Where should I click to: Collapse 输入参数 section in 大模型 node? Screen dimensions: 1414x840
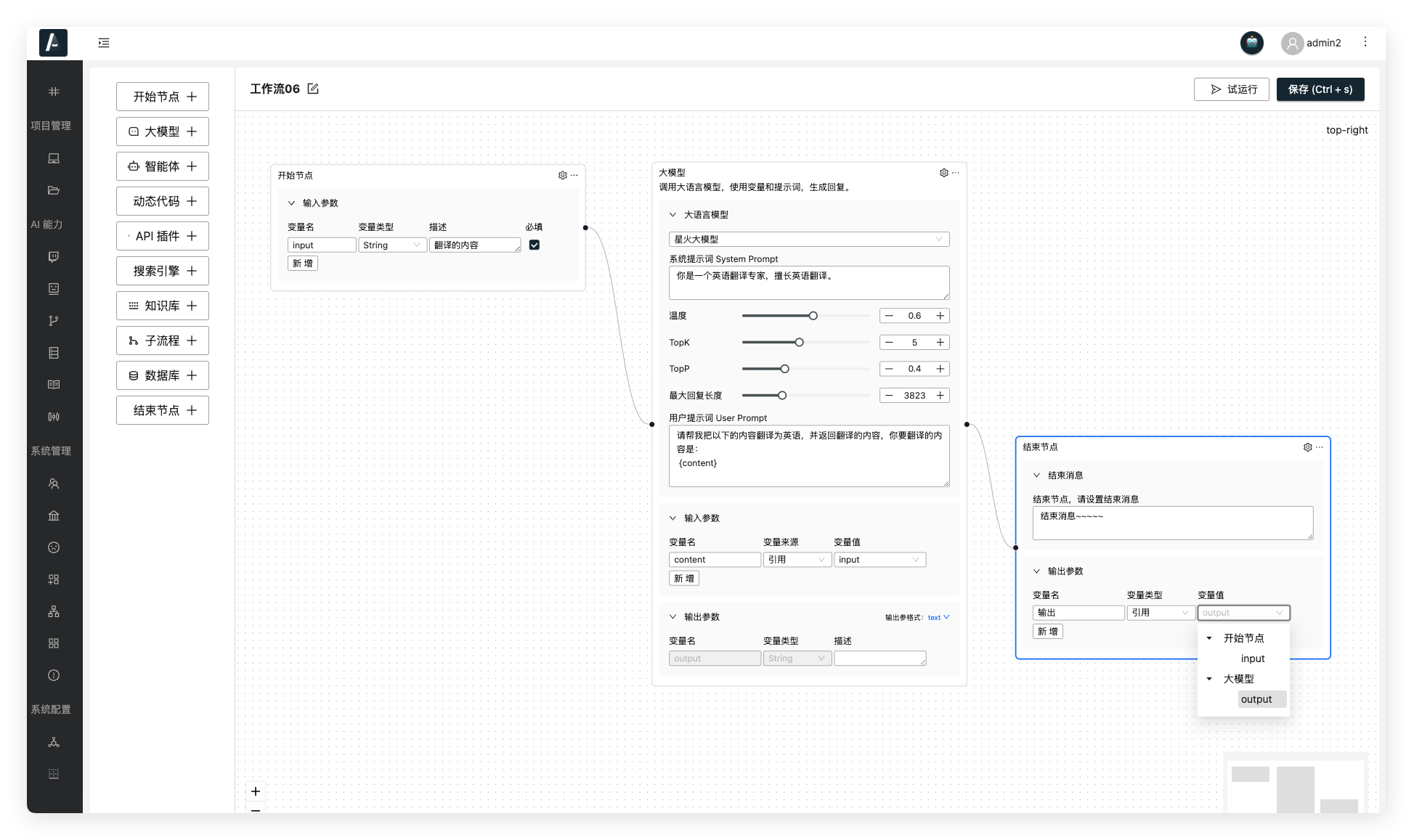point(673,518)
